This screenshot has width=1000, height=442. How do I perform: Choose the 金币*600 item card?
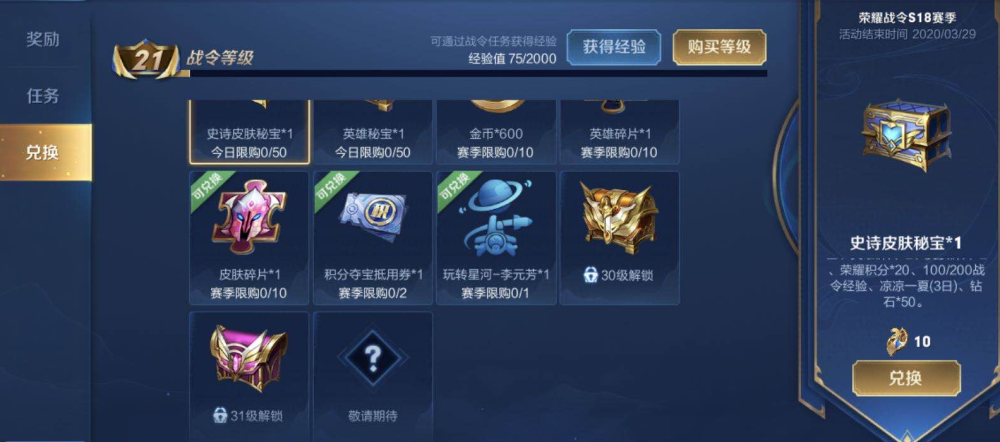point(496,131)
